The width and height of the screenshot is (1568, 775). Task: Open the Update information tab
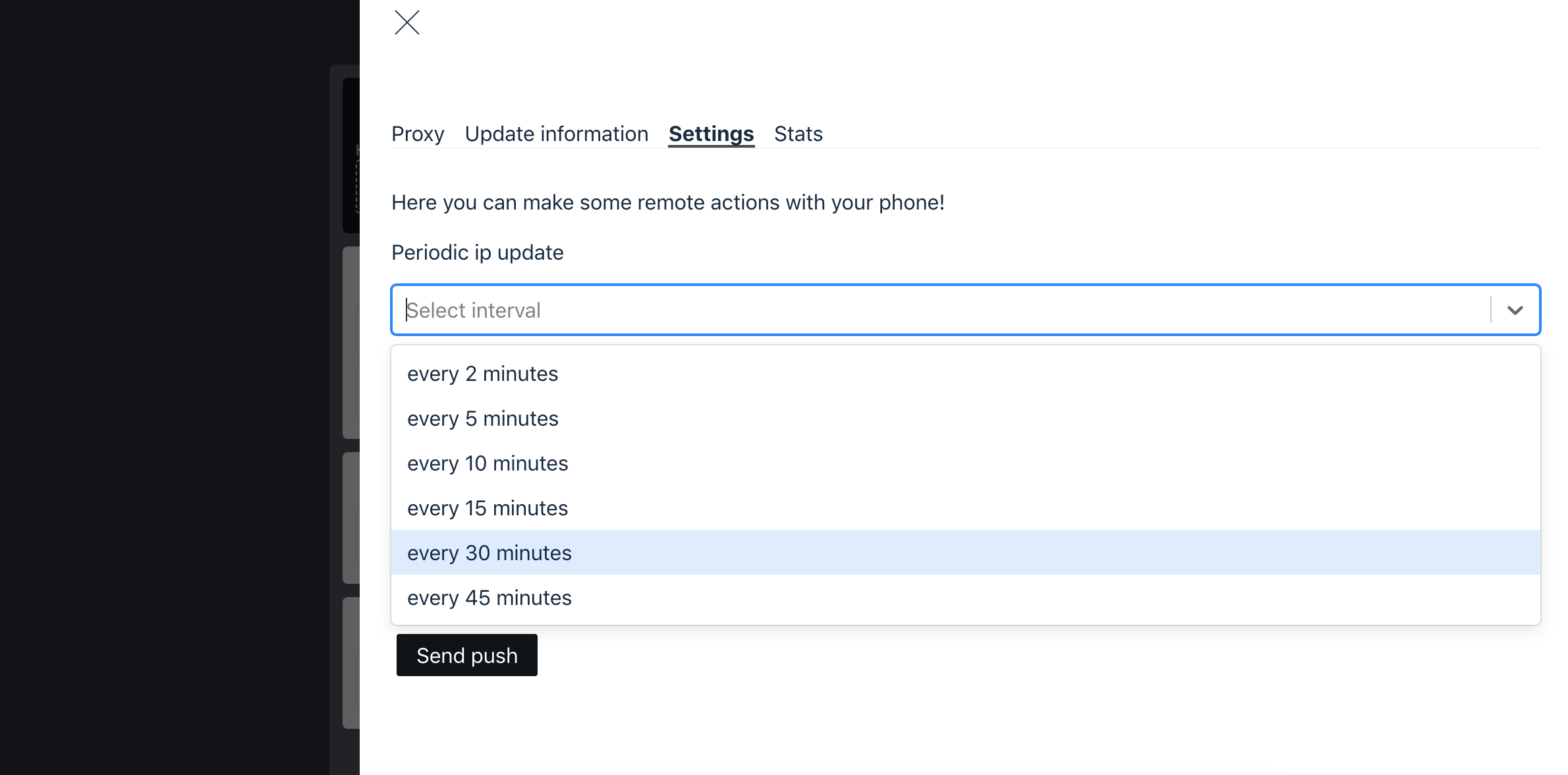(556, 134)
